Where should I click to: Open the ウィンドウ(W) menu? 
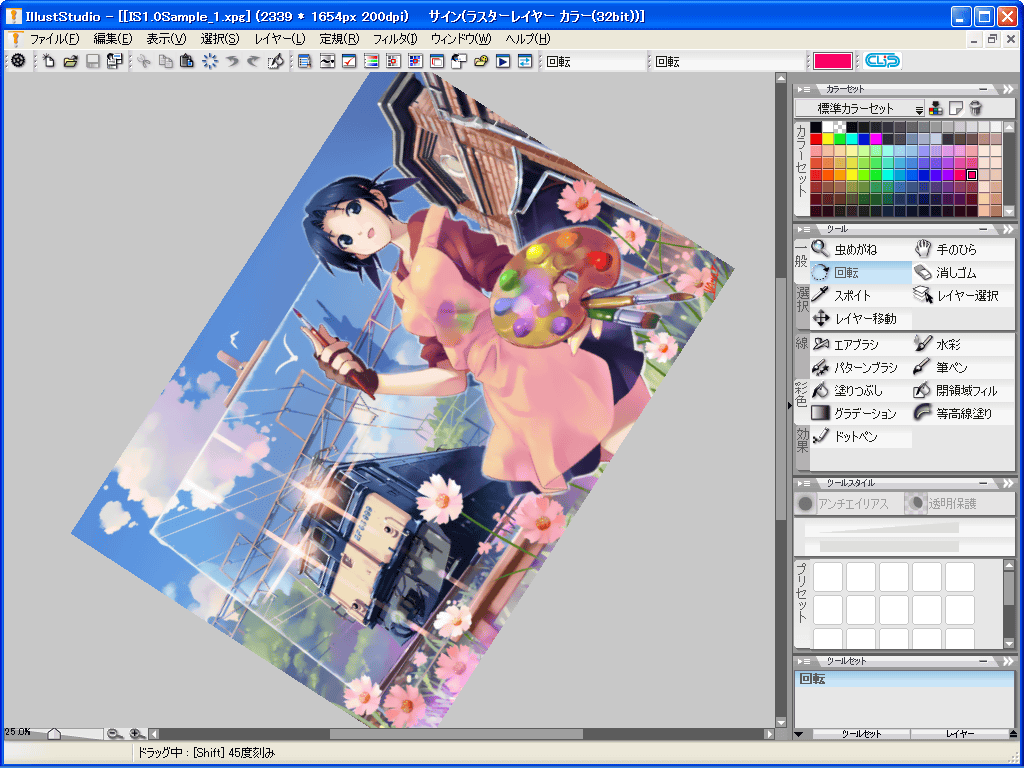tap(460, 39)
